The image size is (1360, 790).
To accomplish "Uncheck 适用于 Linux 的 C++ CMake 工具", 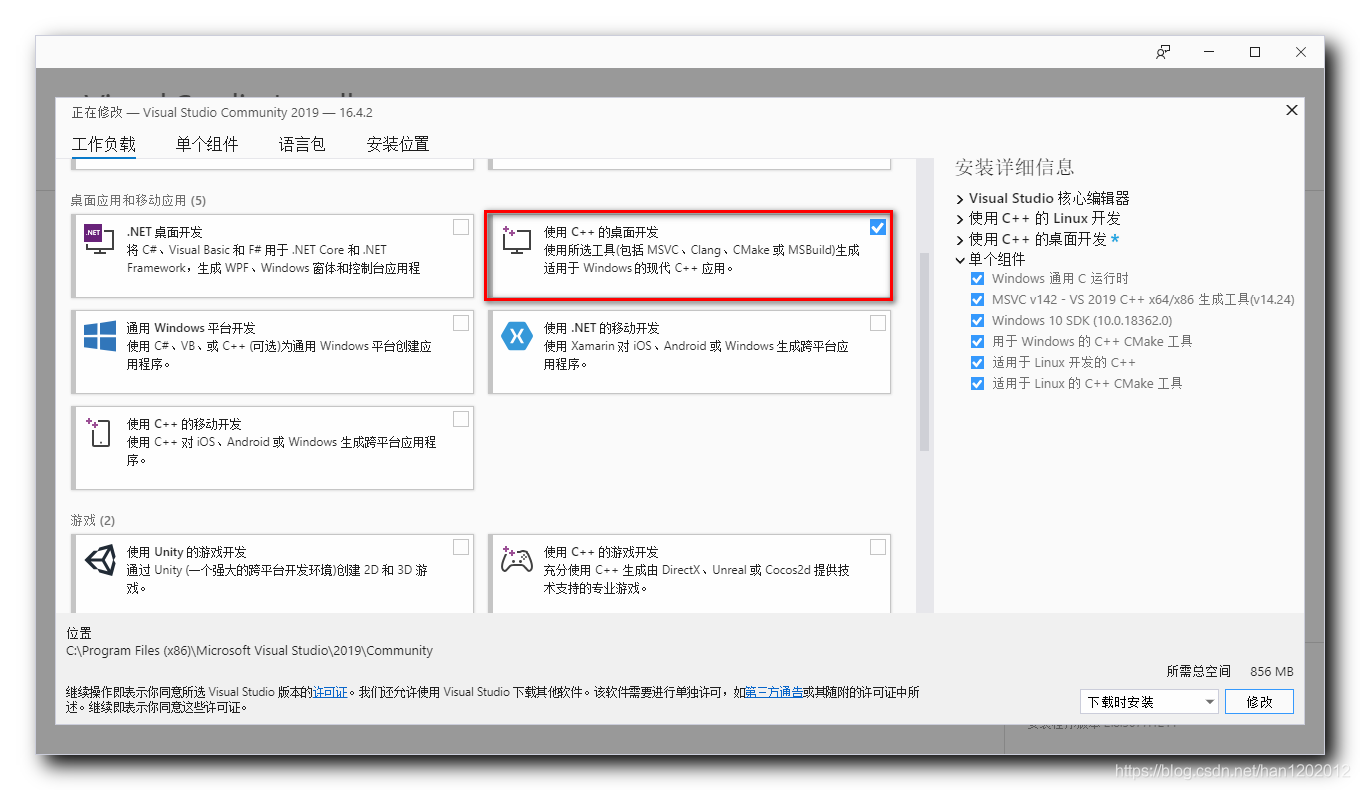I will [x=977, y=384].
